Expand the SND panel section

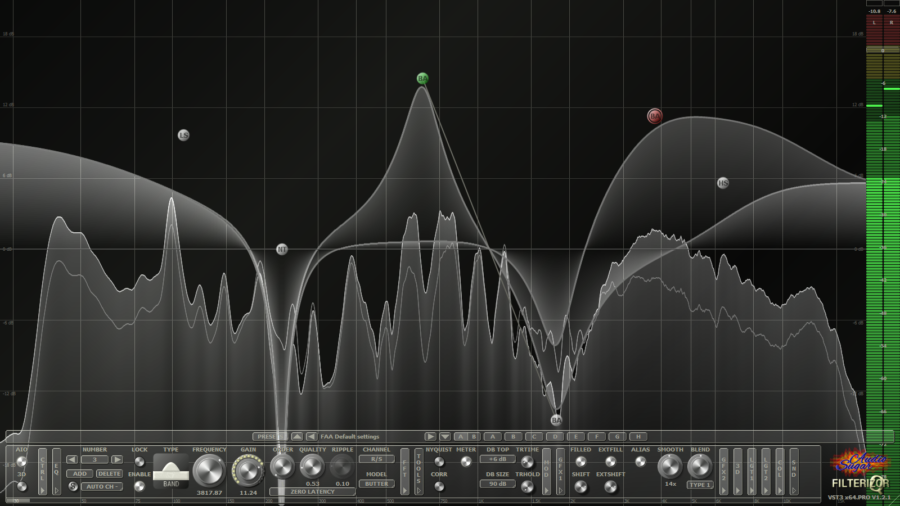coord(794,472)
